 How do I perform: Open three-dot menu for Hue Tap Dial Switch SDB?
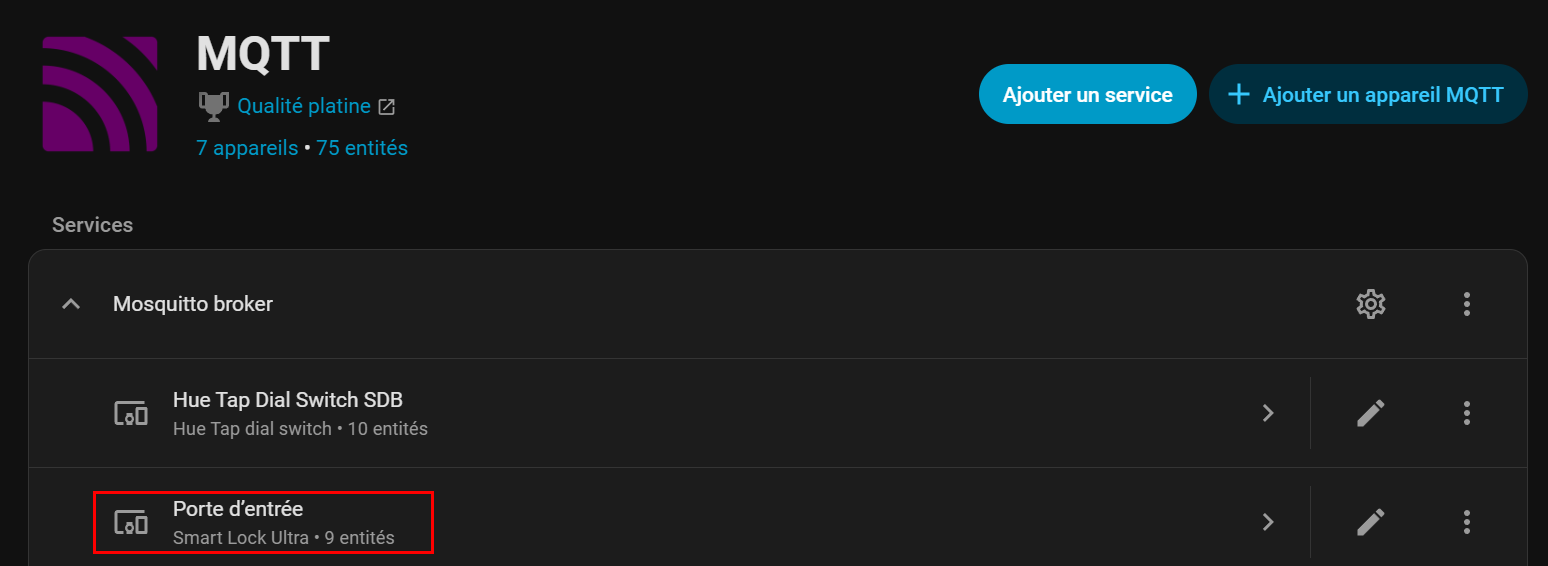pyautogui.click(x=1466, y=413)
